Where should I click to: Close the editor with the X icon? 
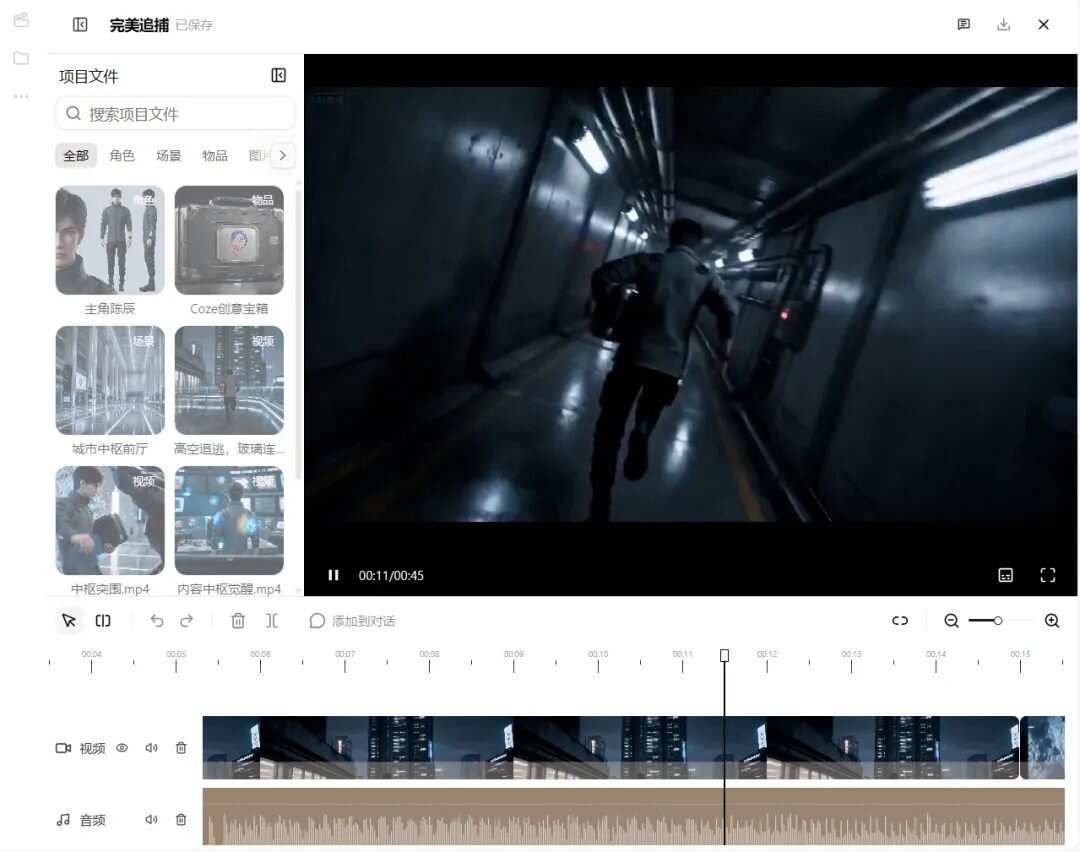1043,25
